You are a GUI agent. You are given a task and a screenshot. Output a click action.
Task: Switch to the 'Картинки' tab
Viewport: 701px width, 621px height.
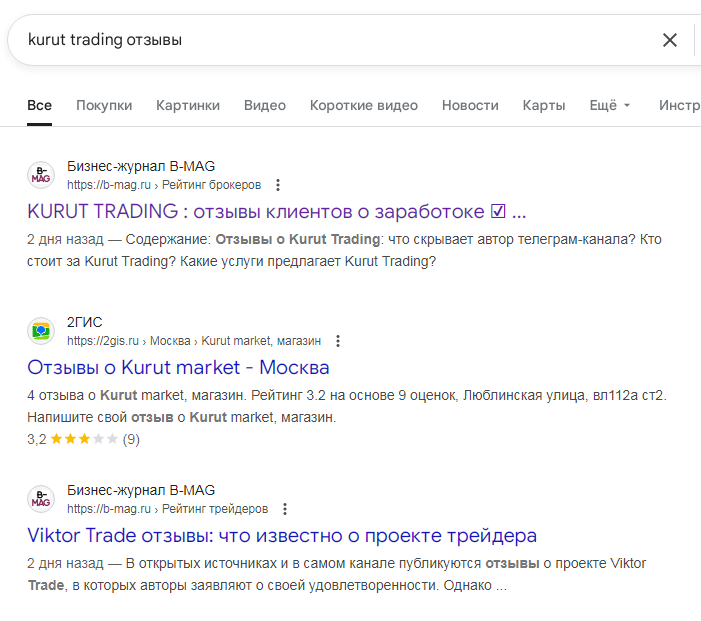click(188, 105)
